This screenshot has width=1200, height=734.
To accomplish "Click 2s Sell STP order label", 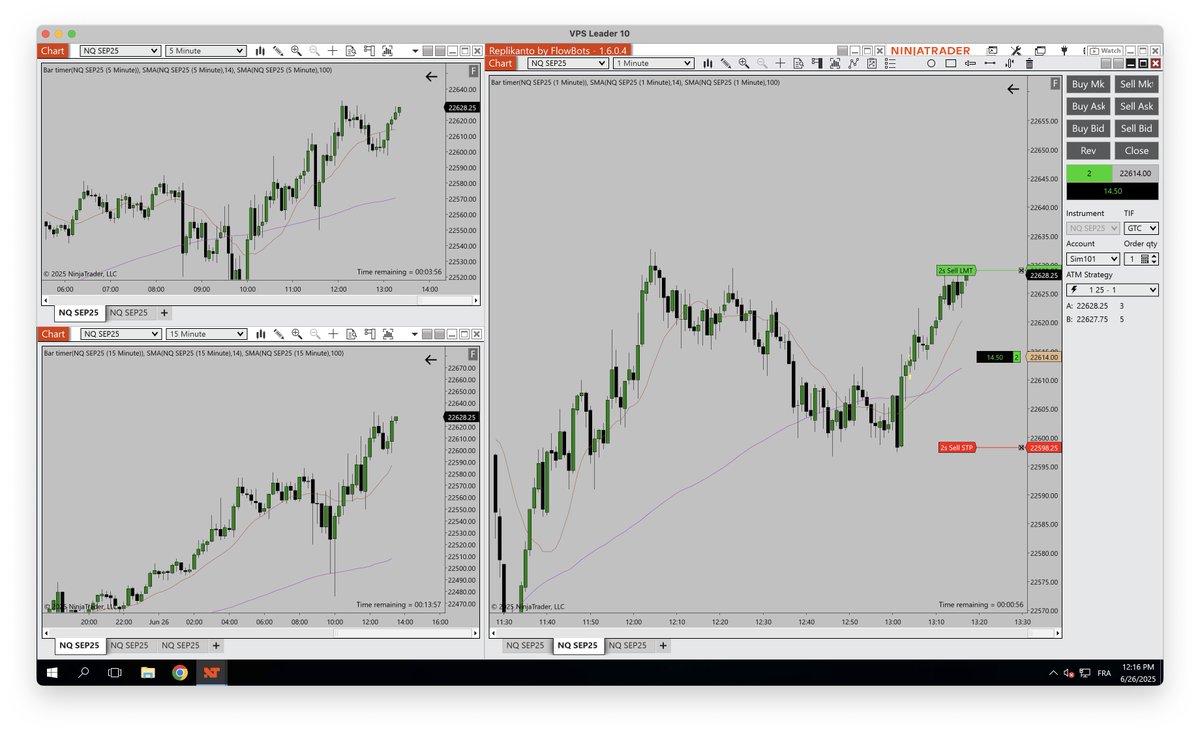I will tap(956, 448).
